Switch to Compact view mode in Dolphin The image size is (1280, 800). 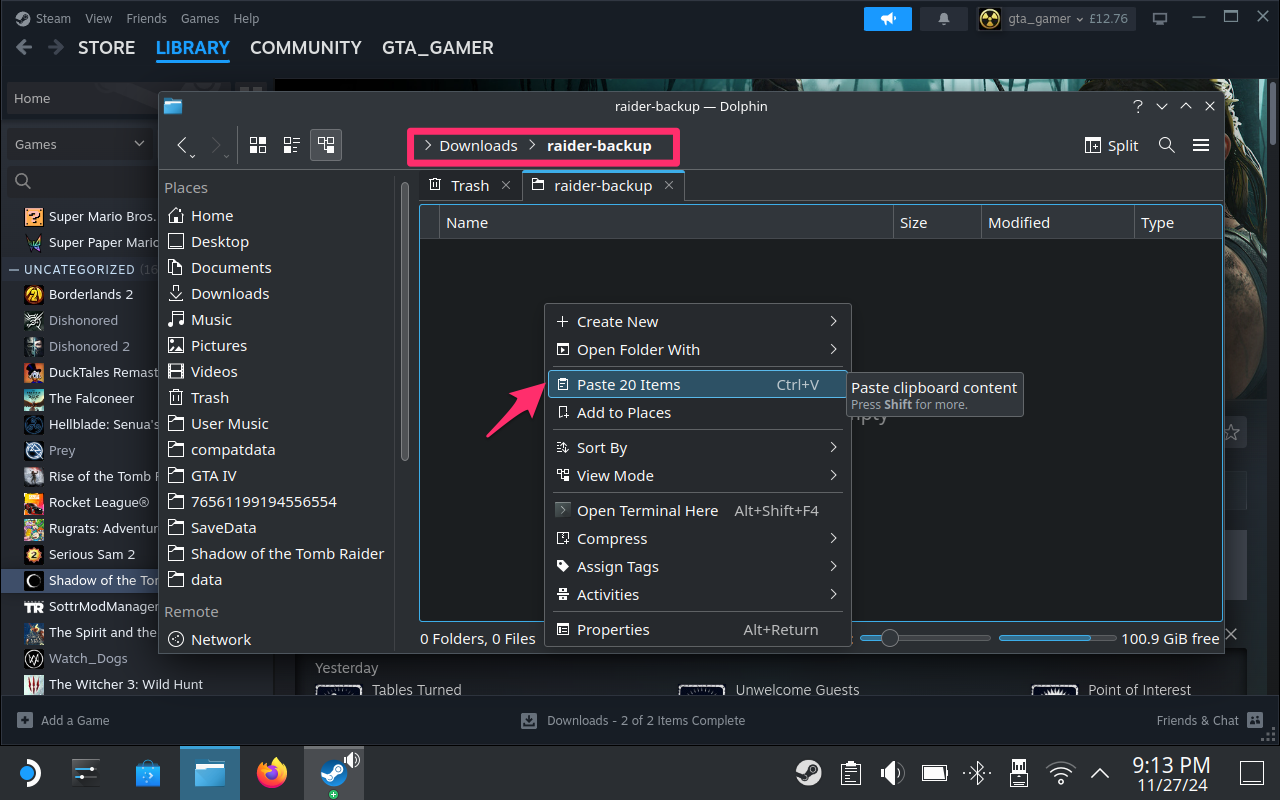point(292,145)
